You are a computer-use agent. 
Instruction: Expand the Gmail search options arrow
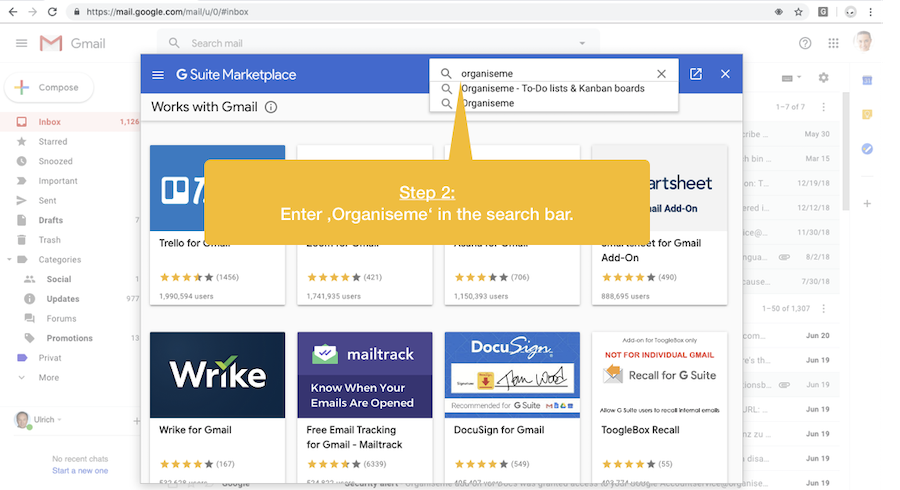[582, 43]
